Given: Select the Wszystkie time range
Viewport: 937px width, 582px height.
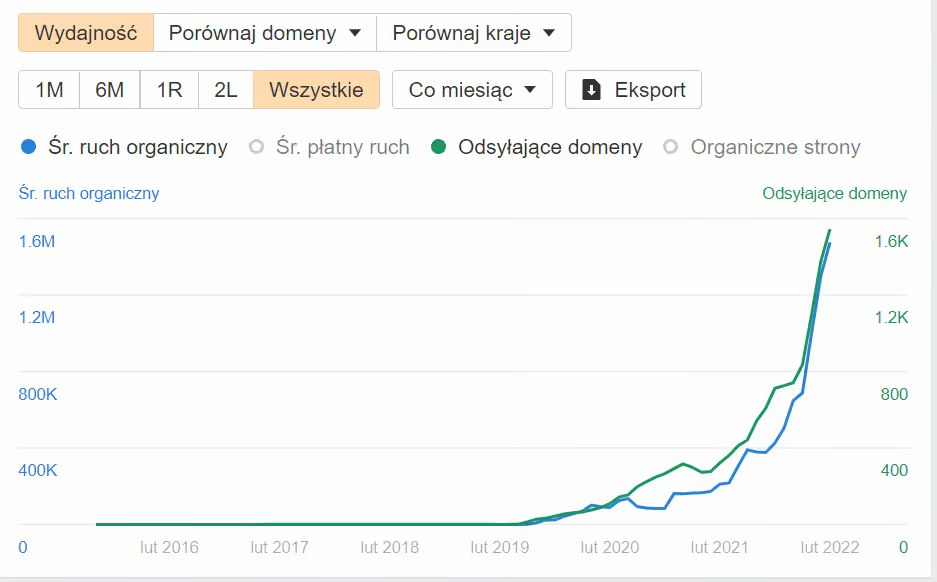Looking at the screenshot, I should tap(316, 89).
